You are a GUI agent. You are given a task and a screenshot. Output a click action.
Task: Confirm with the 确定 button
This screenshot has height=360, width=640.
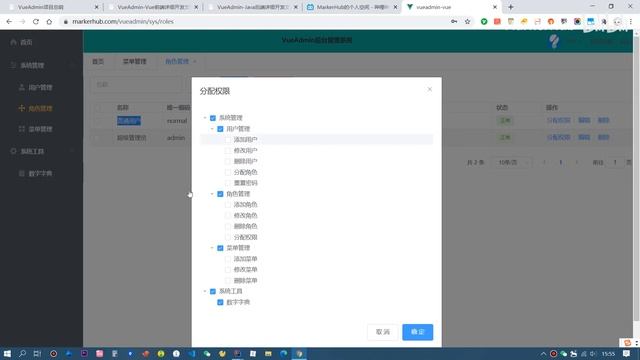[418, 332]
